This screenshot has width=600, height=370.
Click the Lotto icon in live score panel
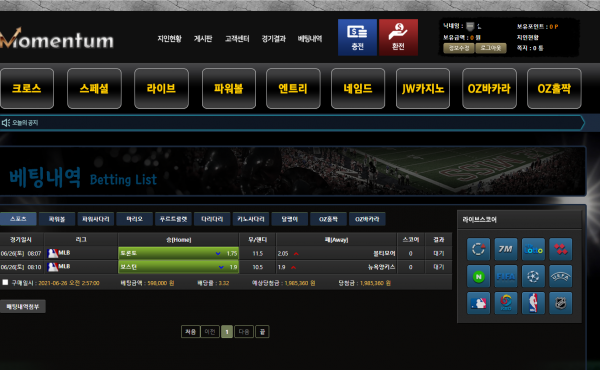(533, 249)
